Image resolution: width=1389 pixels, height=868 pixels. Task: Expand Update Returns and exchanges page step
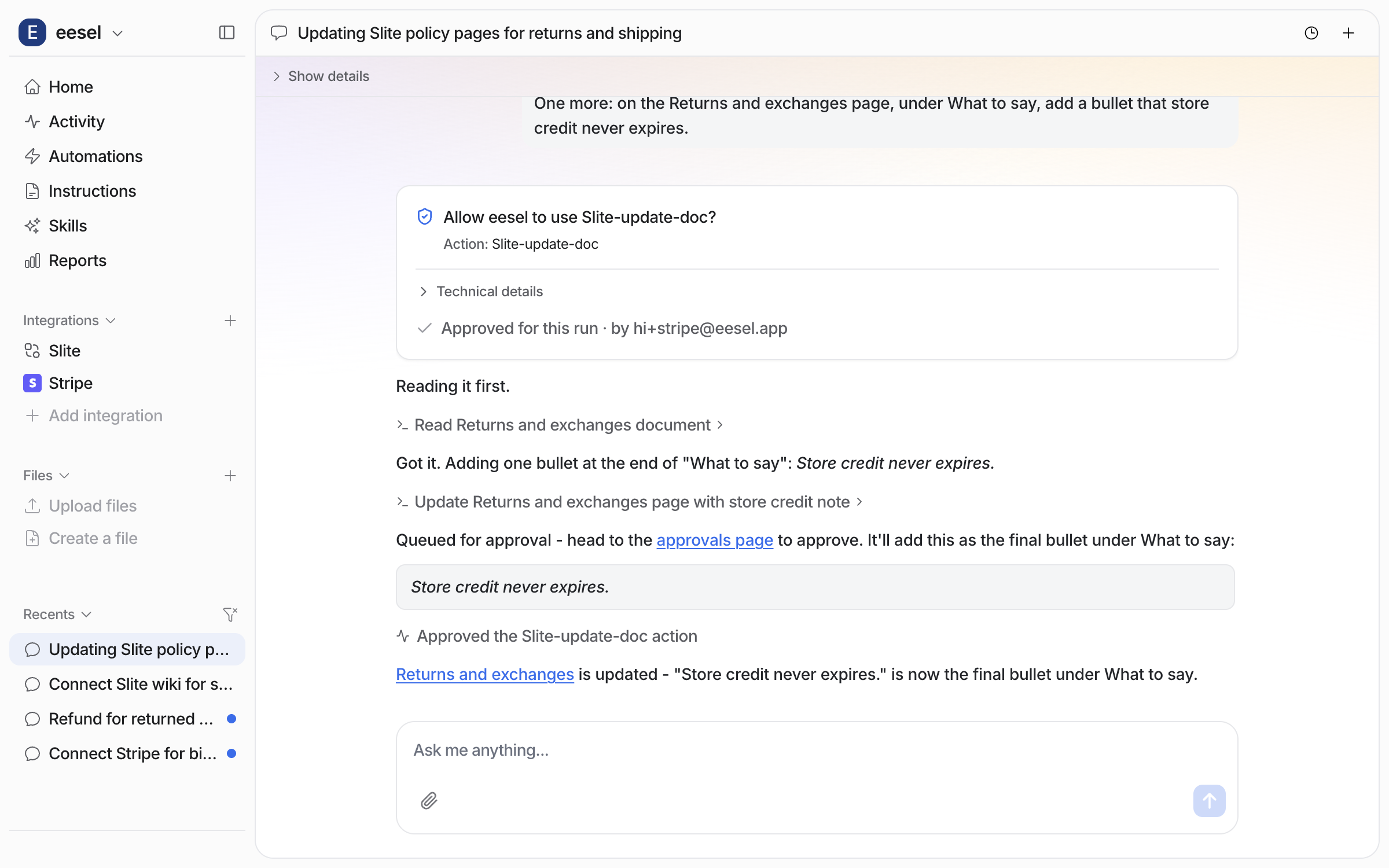(630, 502)
